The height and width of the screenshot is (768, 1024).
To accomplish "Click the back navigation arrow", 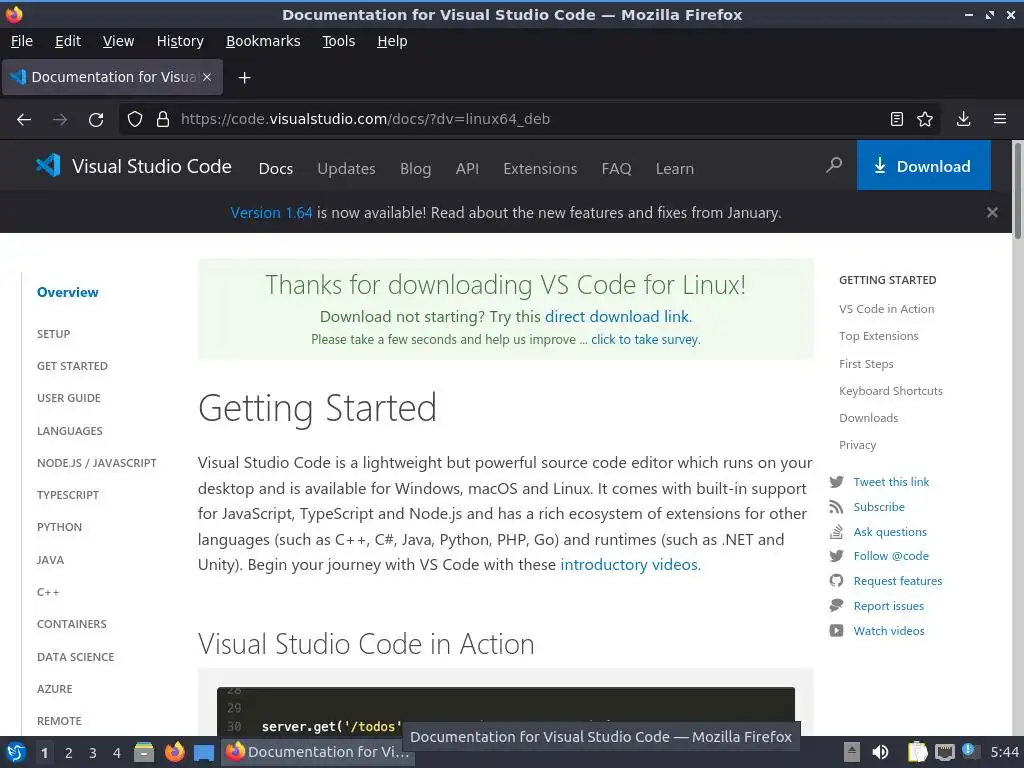I will click(x=24, y=120).
